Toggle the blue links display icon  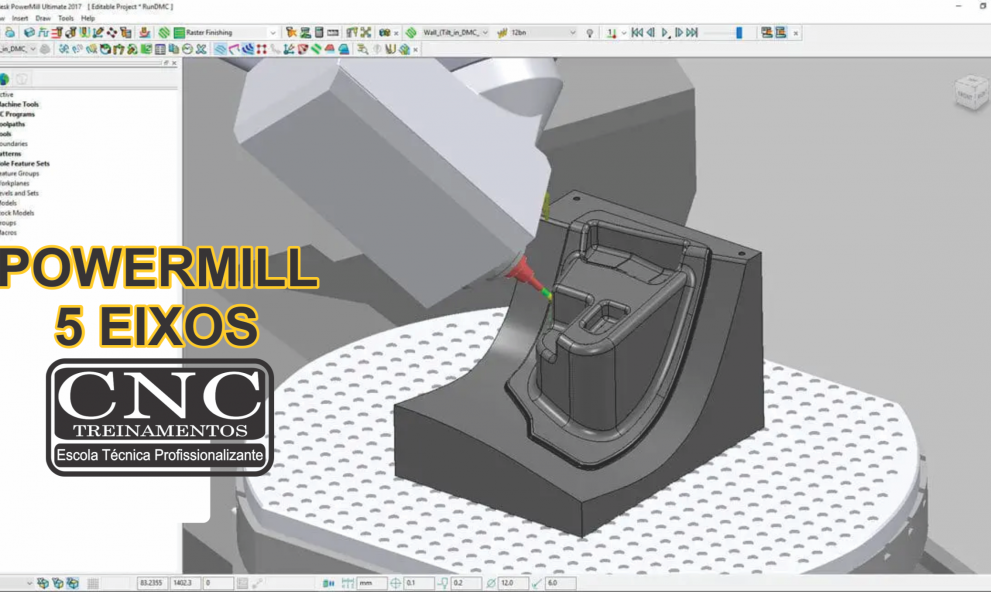coord(248,49)
